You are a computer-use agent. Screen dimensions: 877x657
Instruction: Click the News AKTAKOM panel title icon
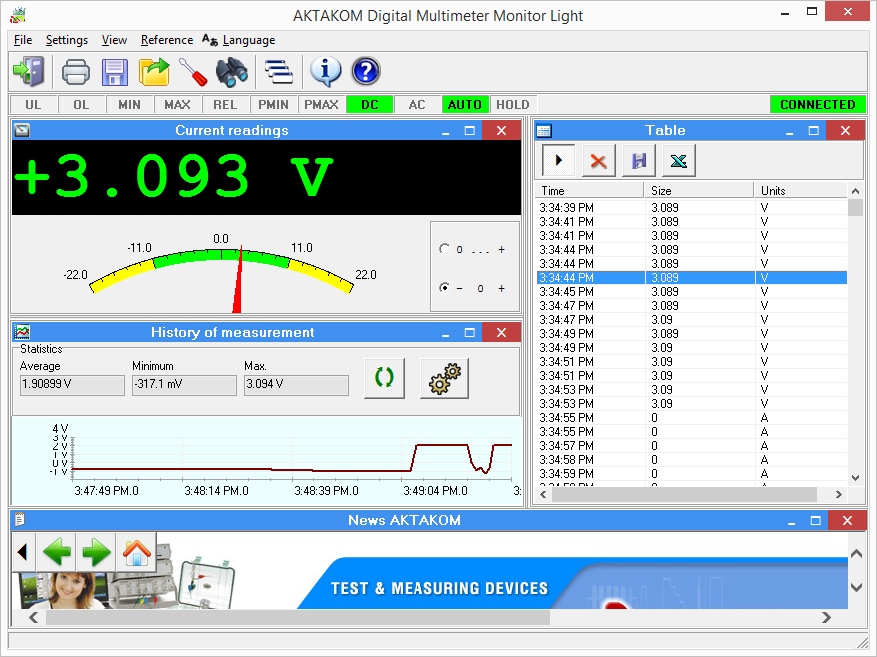coord(20,520)
